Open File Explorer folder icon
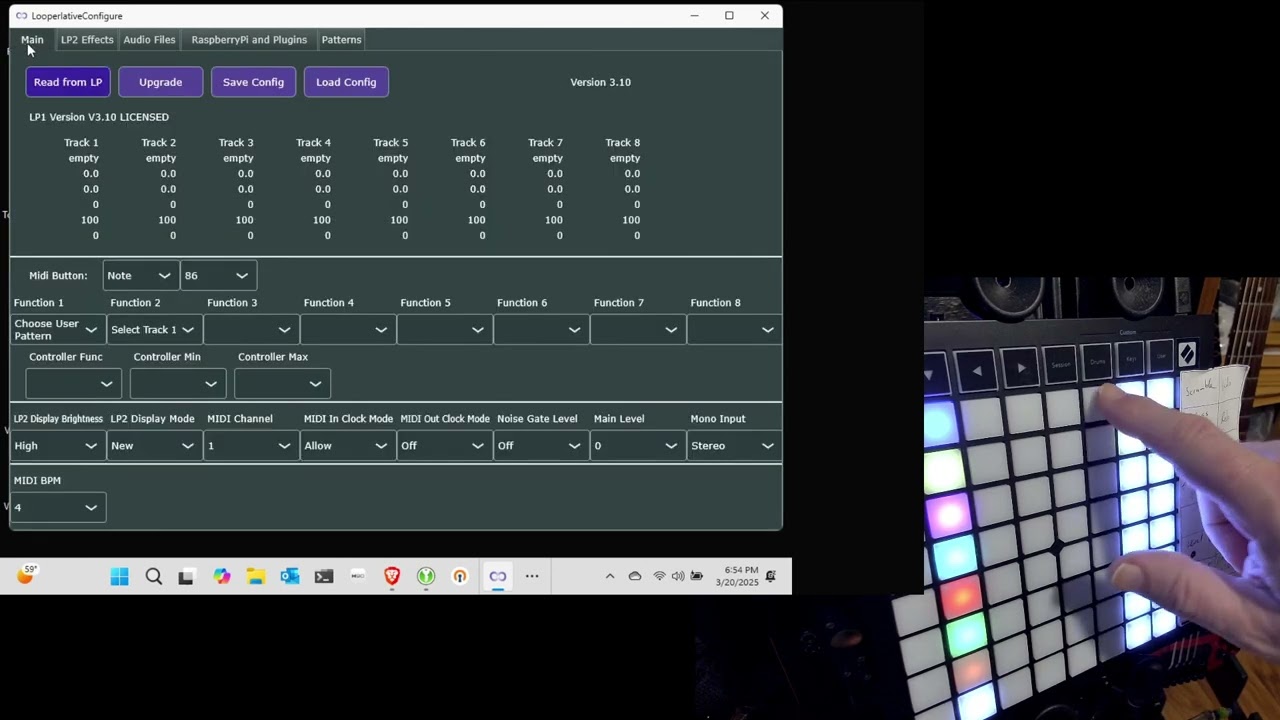The height and width of the screenshot is (720, 1280). pos(256,576)
